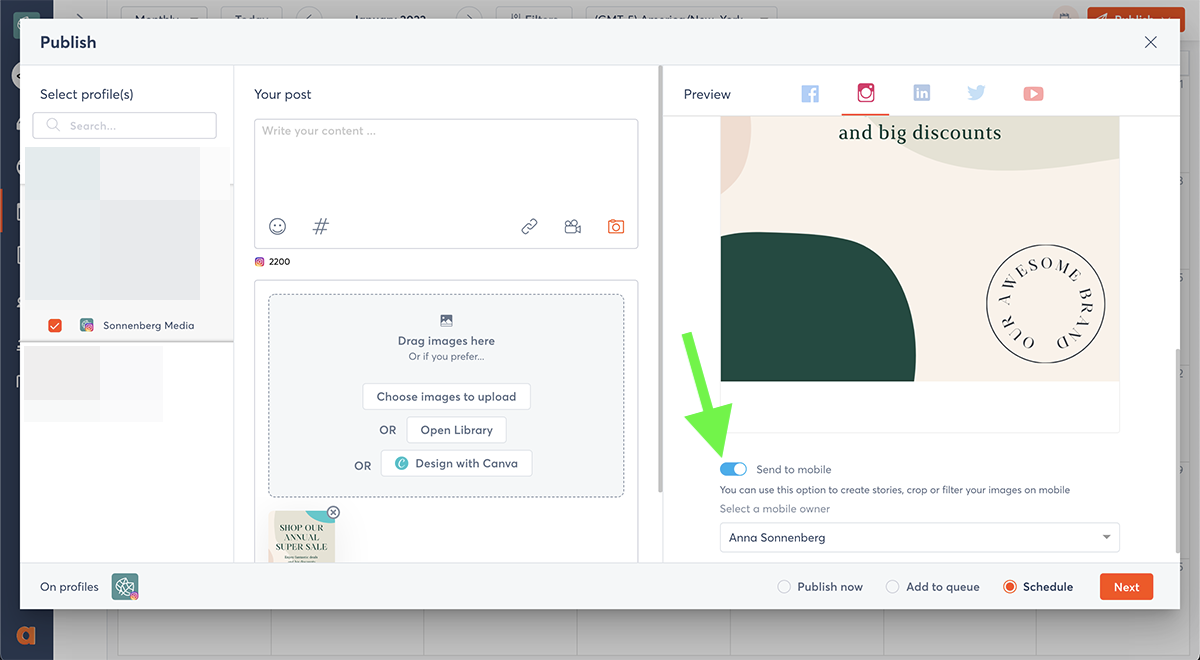Add a video using the camcorder icon

[x=572, y=227]
